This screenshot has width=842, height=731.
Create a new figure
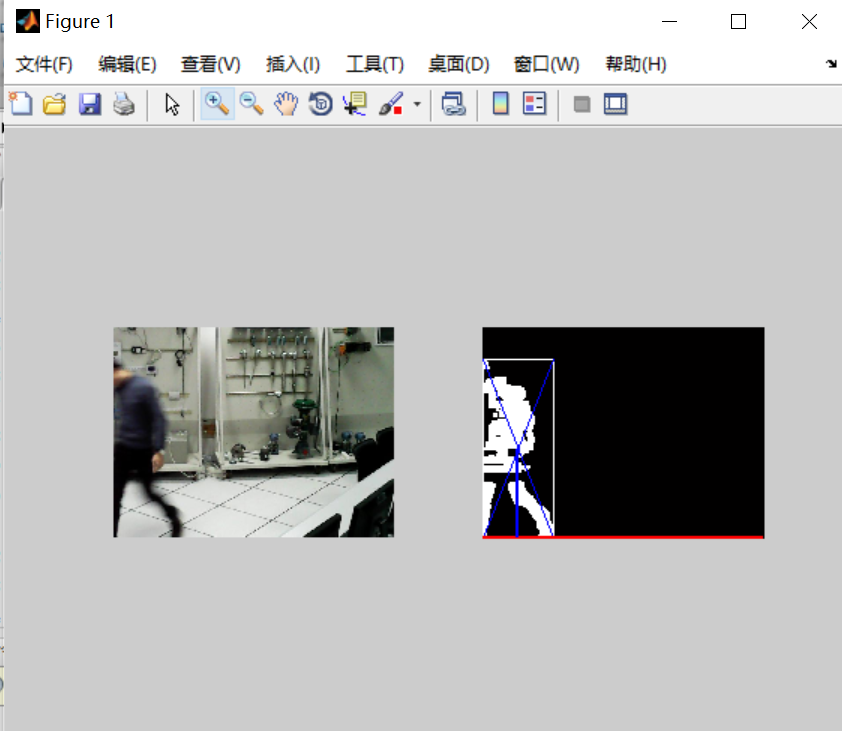(19, 103)
